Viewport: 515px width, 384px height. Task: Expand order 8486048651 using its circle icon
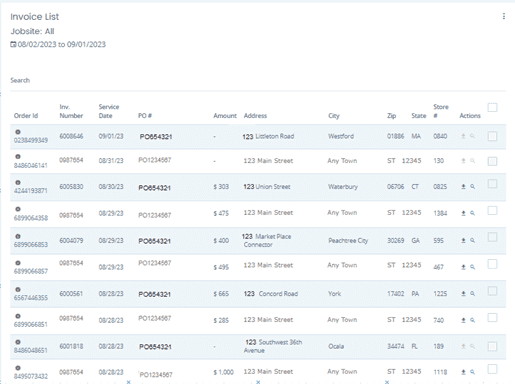(x=18, y=342)
